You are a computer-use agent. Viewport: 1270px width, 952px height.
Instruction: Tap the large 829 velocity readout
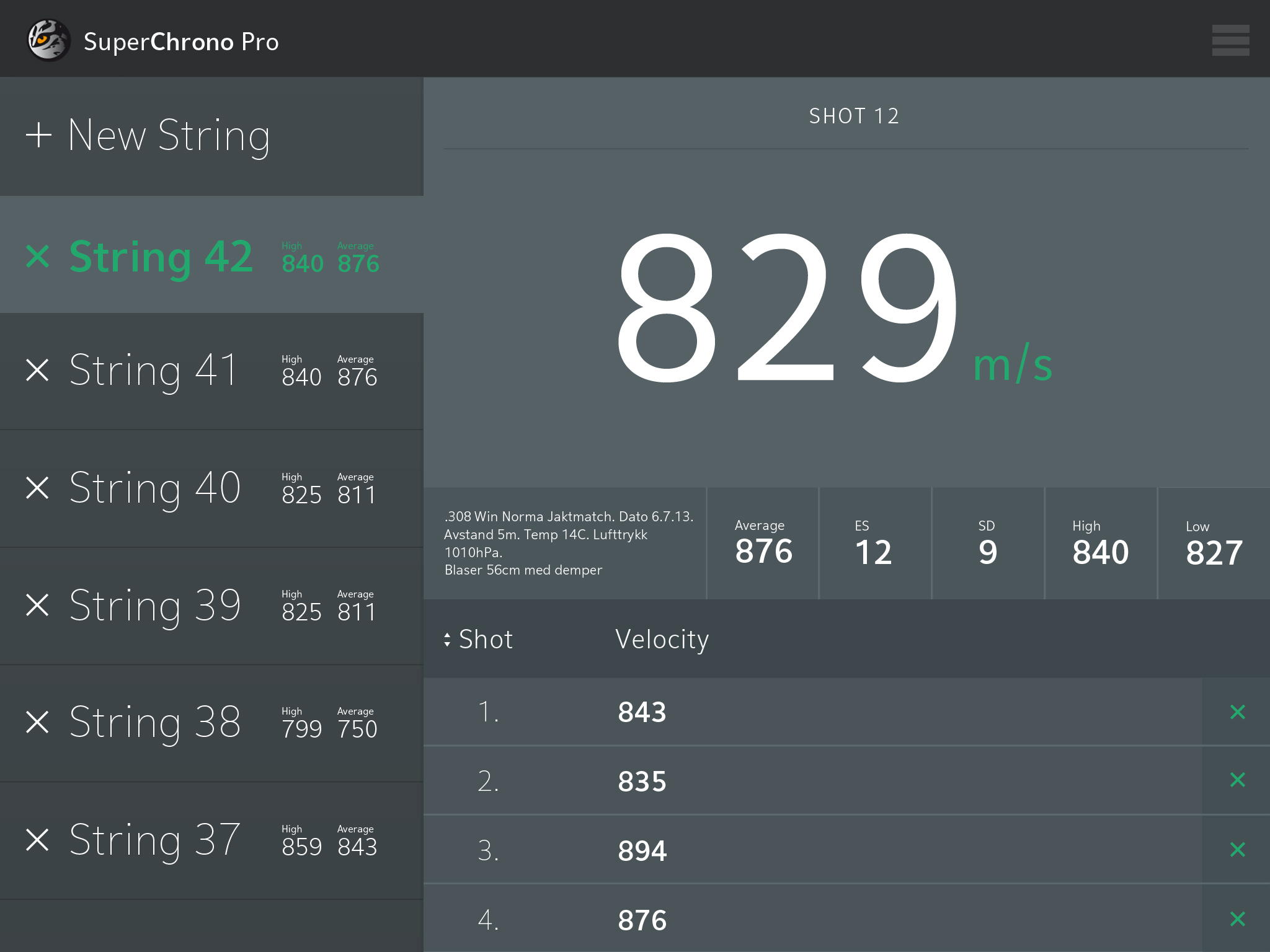(787, 308)
